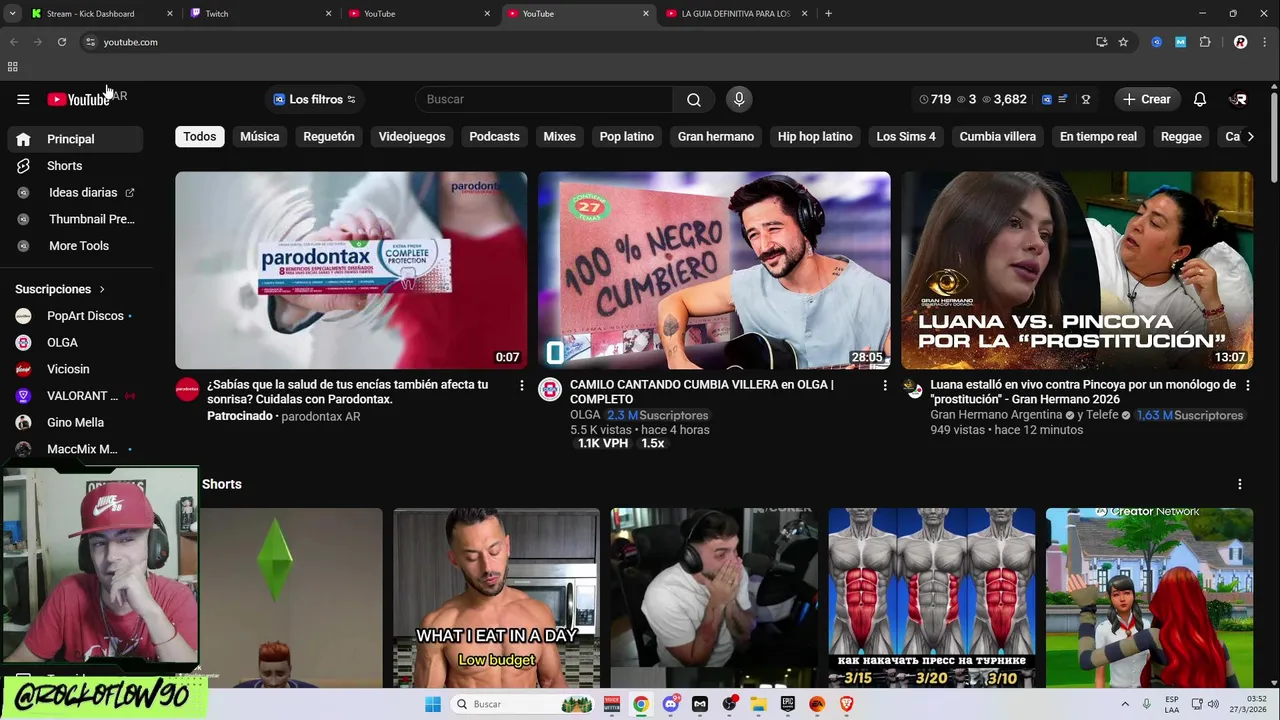Open the YouTube hamburger guide menu
The image size is (1280, 720).
23,99
